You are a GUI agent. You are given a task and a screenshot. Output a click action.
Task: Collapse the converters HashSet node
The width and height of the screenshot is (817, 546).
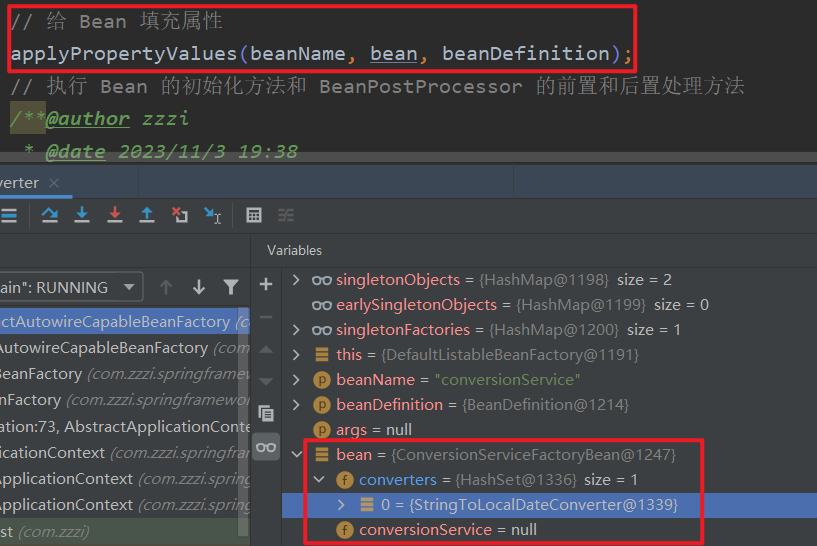[x=319, y=480]
